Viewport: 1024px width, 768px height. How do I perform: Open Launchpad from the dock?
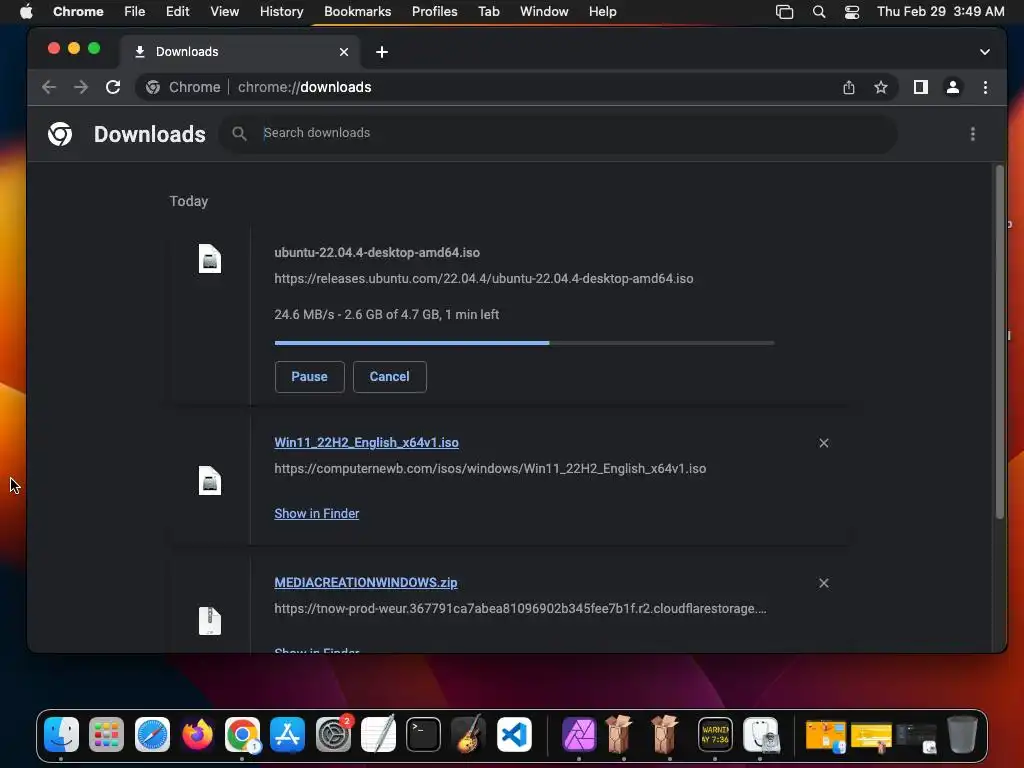coord(106,735)
